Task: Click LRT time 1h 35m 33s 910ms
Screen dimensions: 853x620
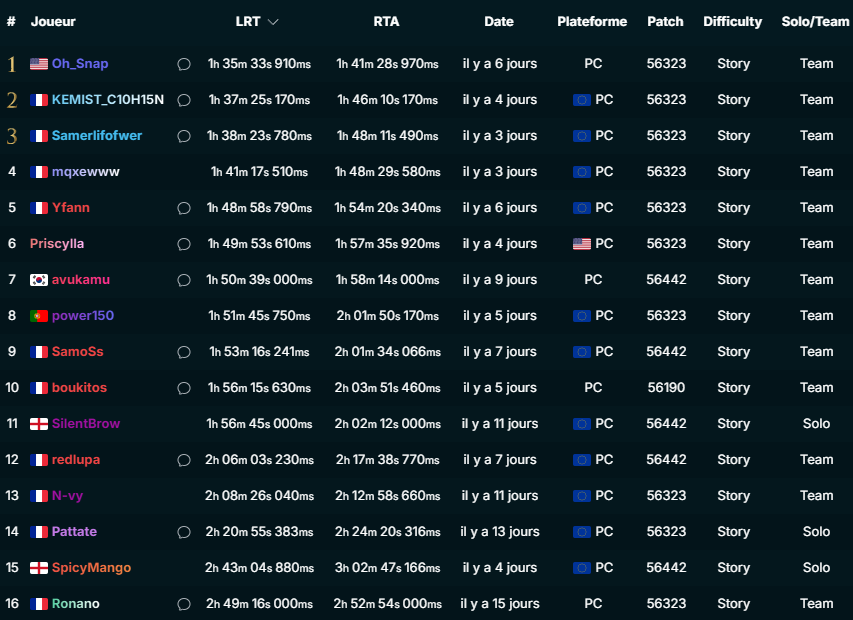Action: 259,64
